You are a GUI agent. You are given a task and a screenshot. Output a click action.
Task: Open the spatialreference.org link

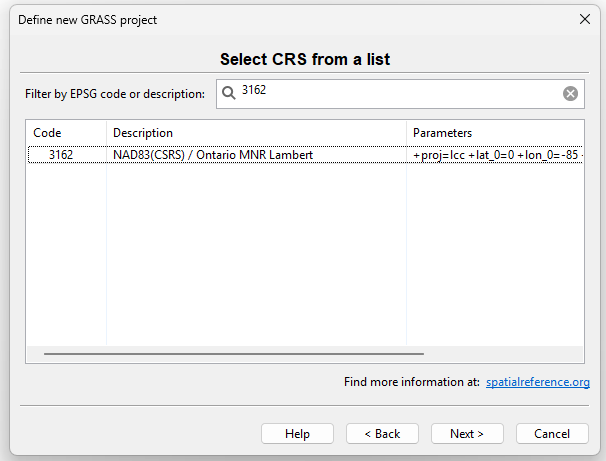(537, 382)
